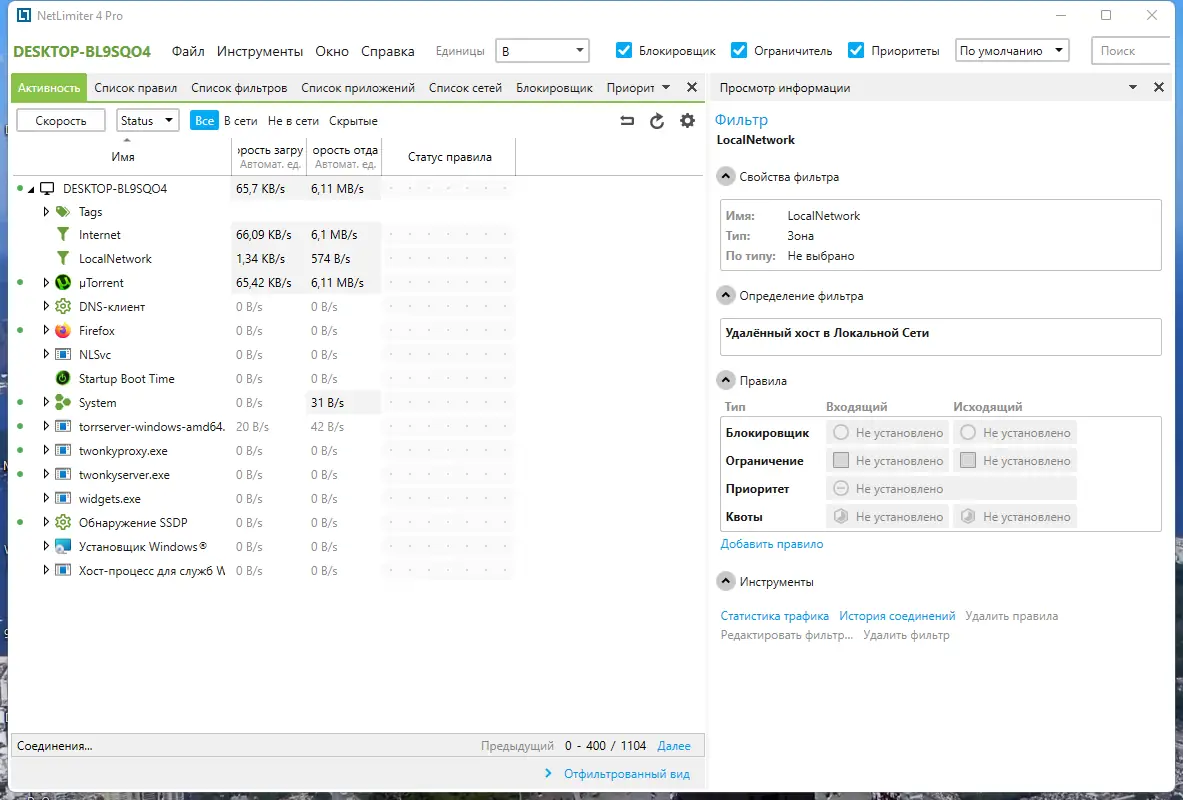Set outgoing Блокировщик rule radio button
Screen dimensions: 1183x800
click(968, 432)
